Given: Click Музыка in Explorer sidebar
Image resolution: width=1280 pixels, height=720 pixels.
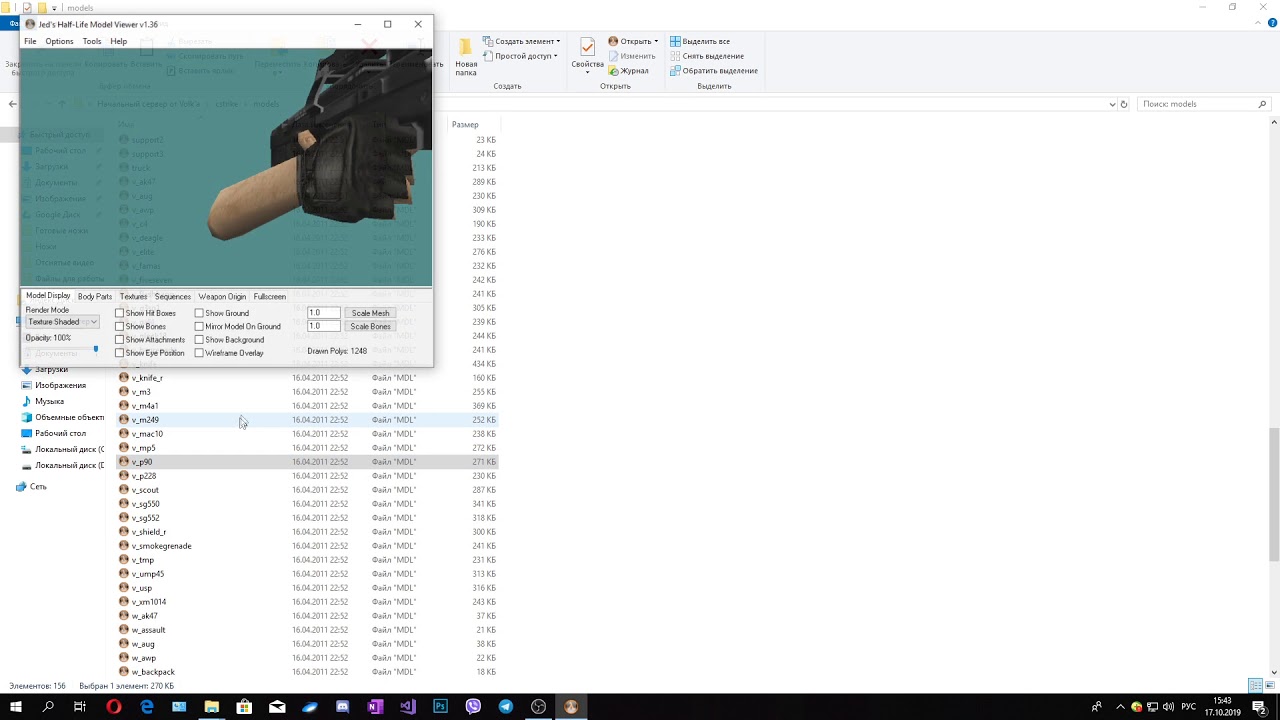Looking at the screenshot, I should 49,401.
